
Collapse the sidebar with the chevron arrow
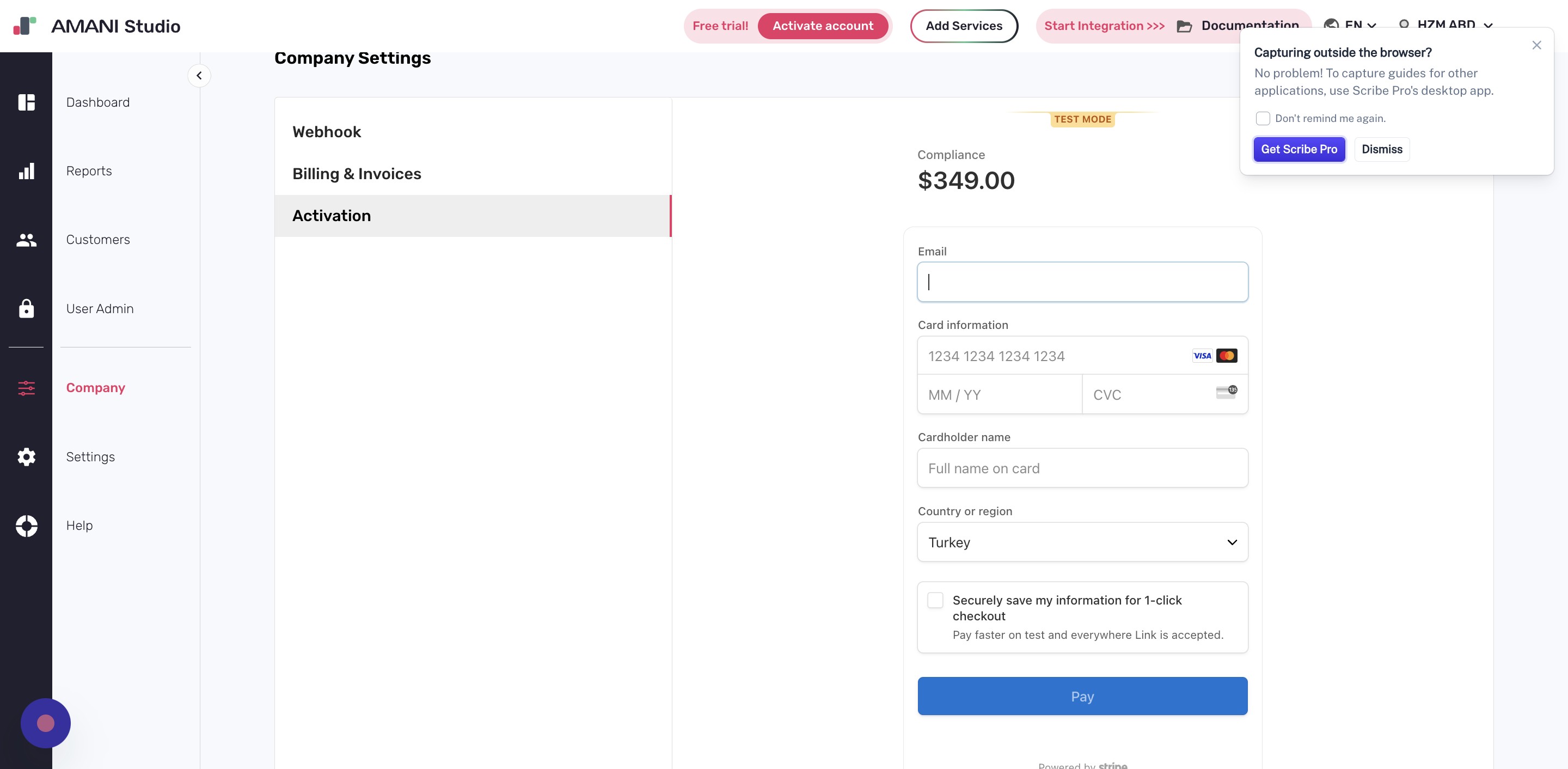199,75
